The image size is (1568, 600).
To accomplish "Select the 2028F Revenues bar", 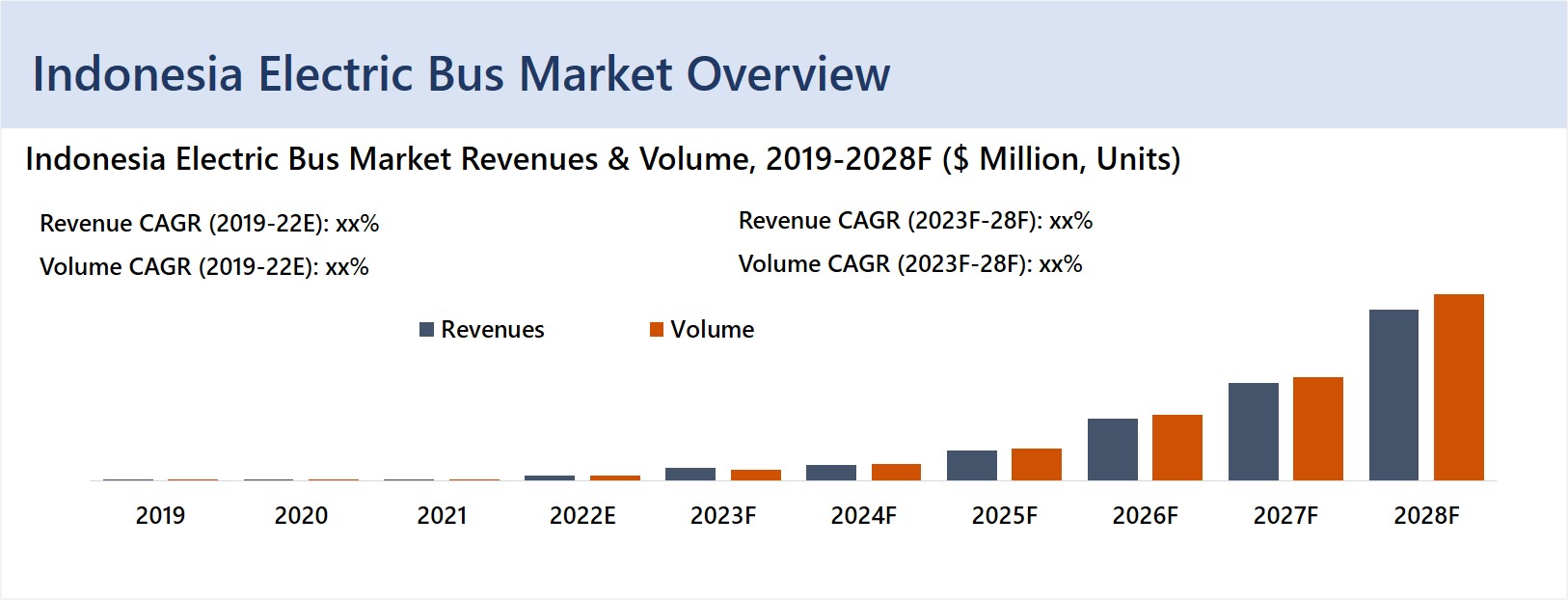I will point(1393,395).
